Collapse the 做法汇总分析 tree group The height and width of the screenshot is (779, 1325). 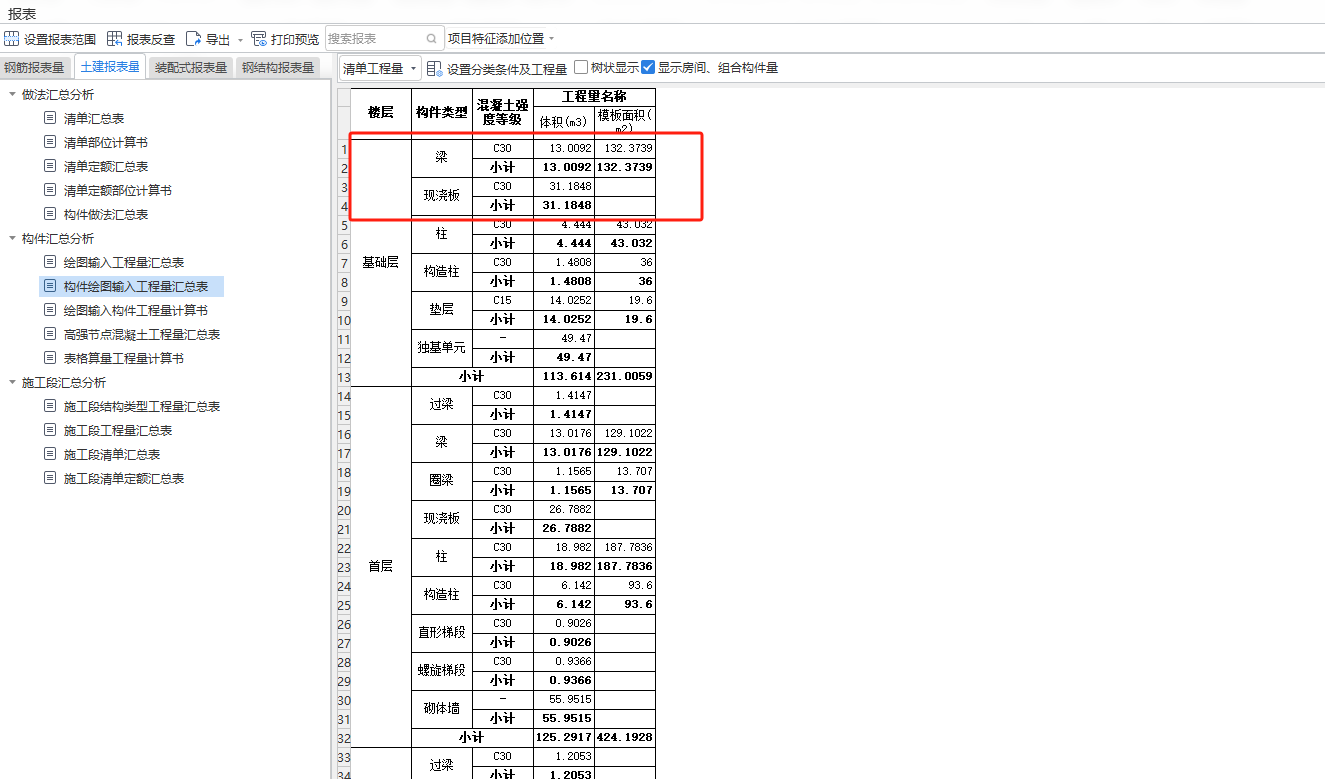pyautogui.click(x=12, y=94)
